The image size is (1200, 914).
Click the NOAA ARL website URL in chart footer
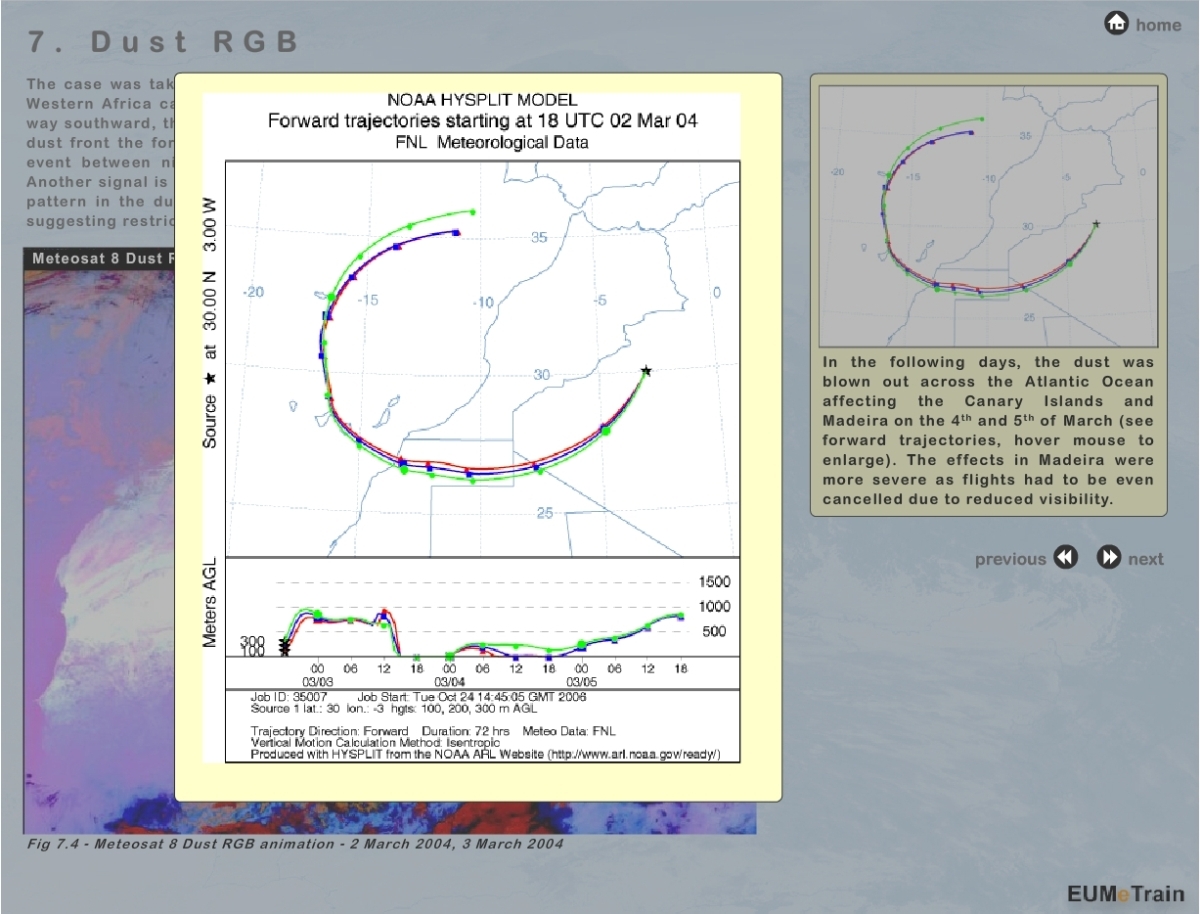point(630,755)
